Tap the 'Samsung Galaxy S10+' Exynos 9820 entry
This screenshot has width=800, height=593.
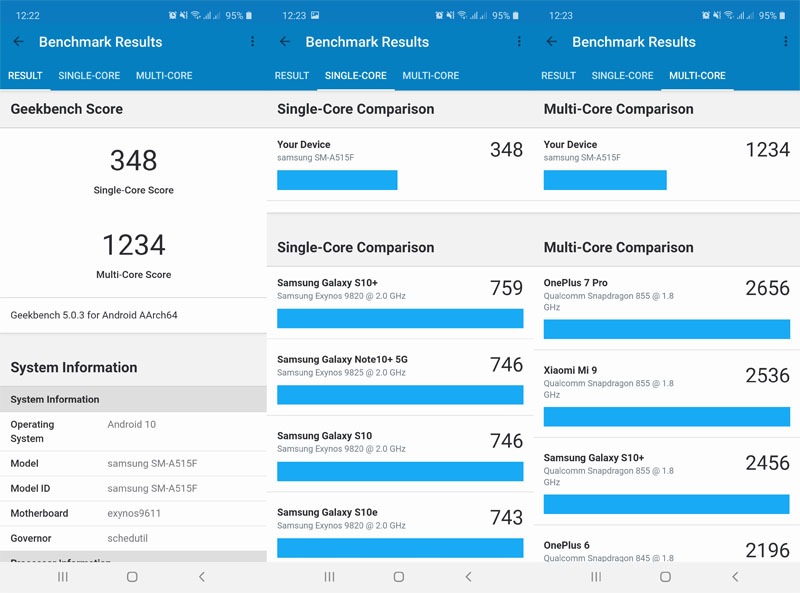(328, 283)
